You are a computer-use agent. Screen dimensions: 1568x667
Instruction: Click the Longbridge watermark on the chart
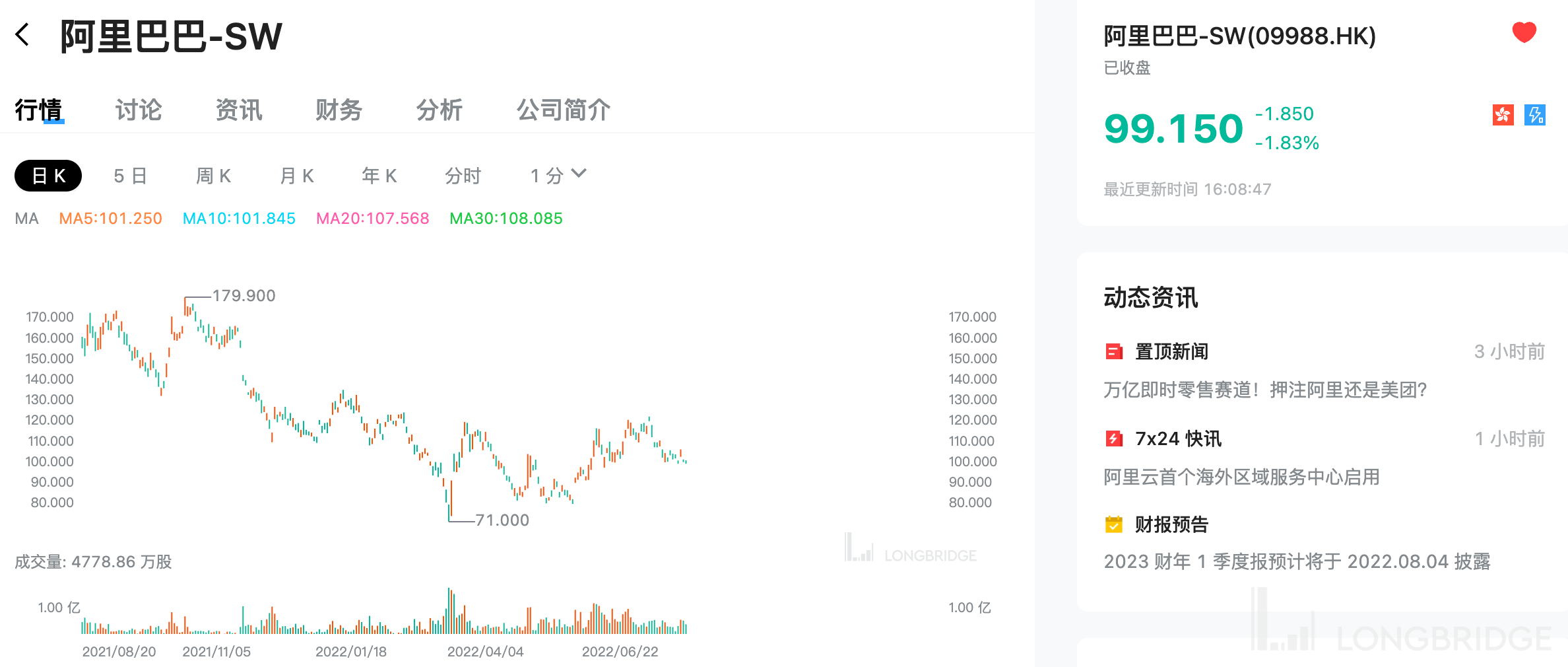(x=911, y=555)
